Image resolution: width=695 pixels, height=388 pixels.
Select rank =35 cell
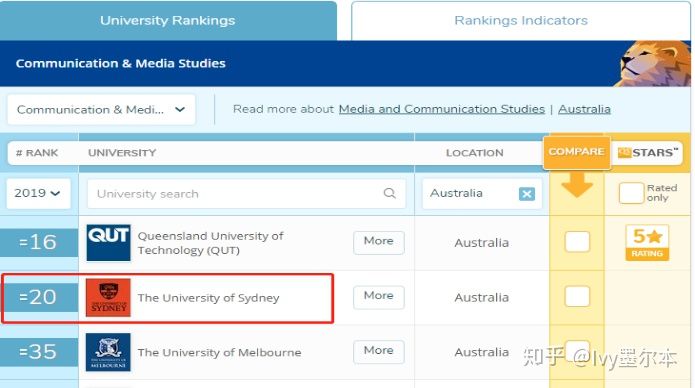coord(39,352)
